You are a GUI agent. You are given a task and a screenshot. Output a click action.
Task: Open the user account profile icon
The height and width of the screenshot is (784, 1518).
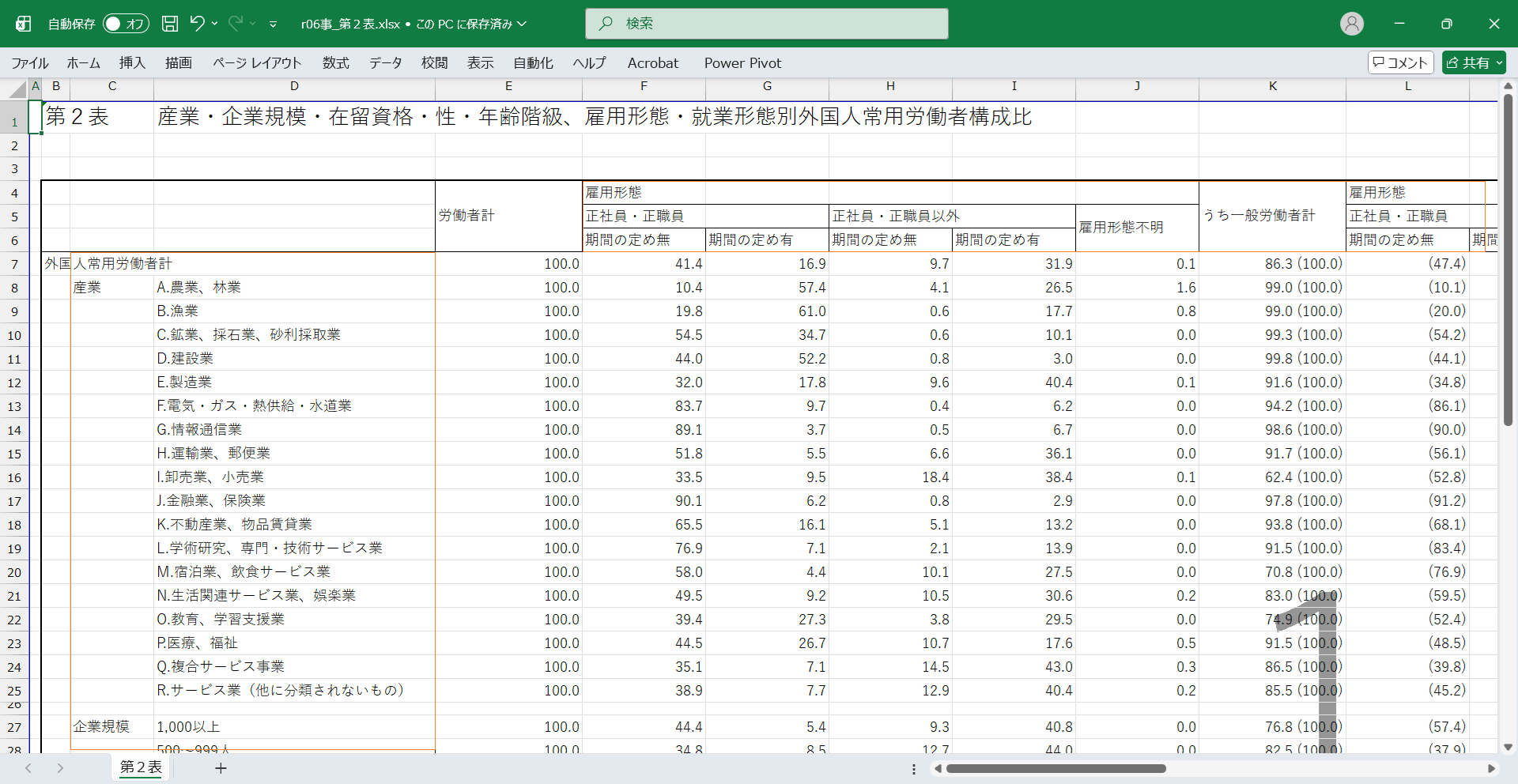1352,24
